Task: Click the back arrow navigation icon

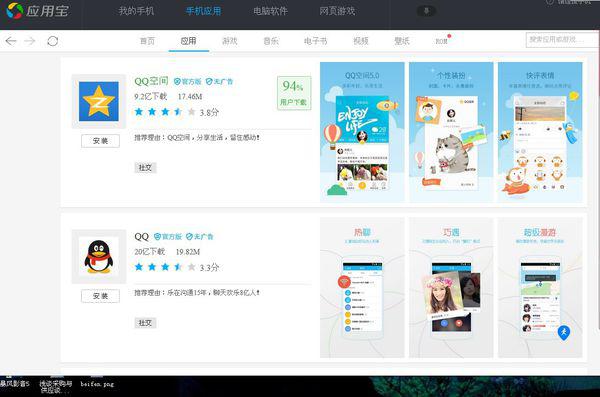Action: (x=11, y=41)
